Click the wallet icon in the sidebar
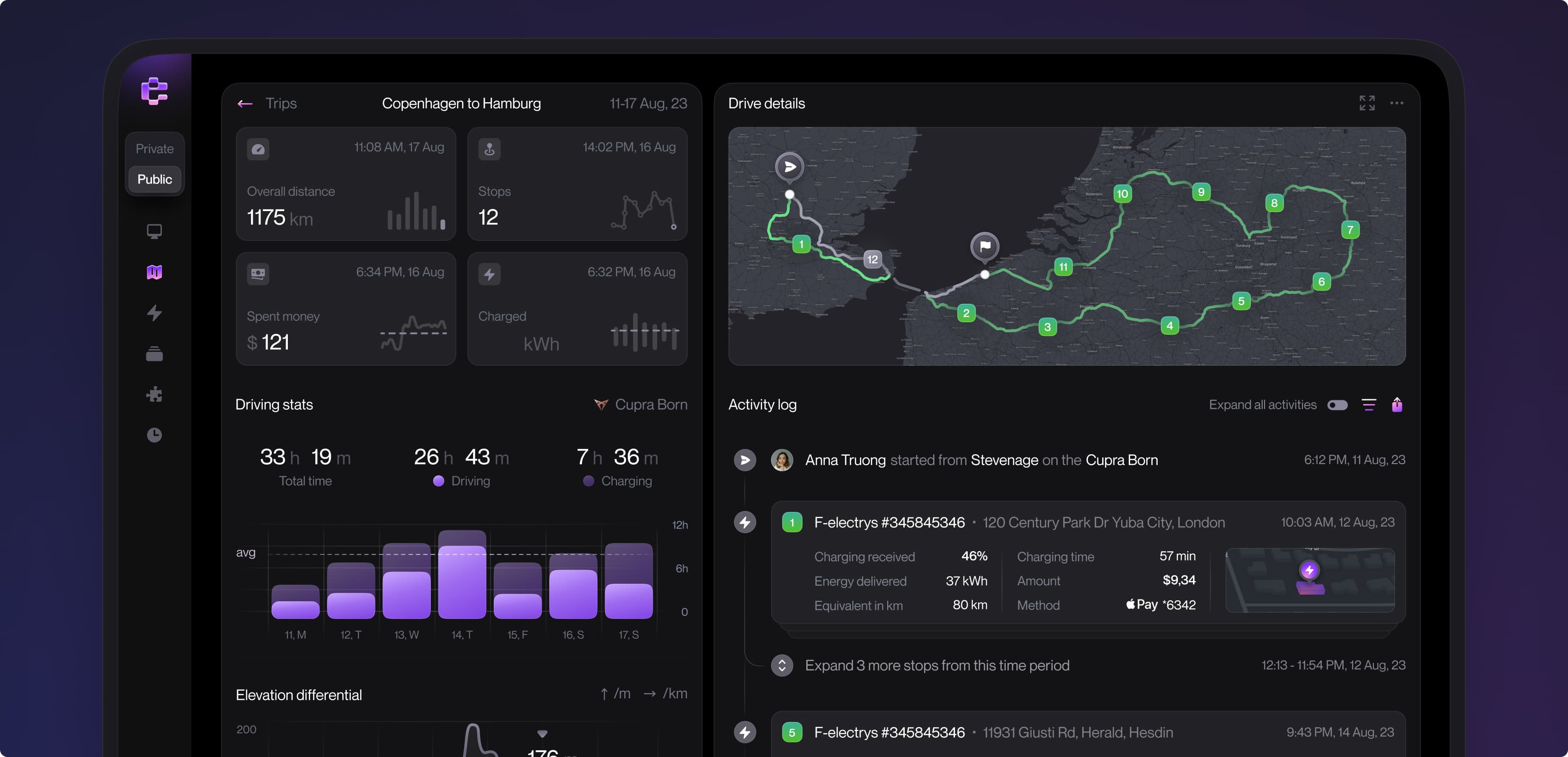1568x757 pixels. pos(155,353)
